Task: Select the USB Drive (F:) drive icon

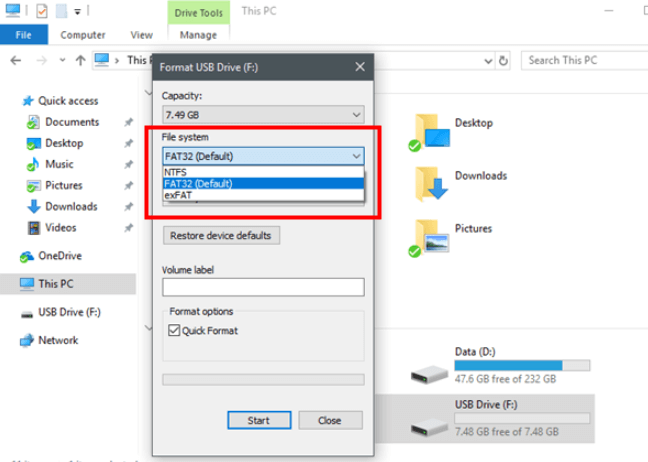Action: 429,426
